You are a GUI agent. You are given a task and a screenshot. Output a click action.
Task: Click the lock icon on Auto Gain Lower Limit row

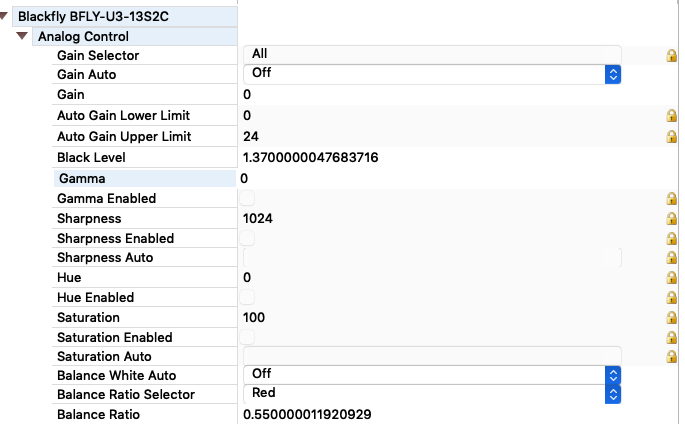tap(671, 116)
